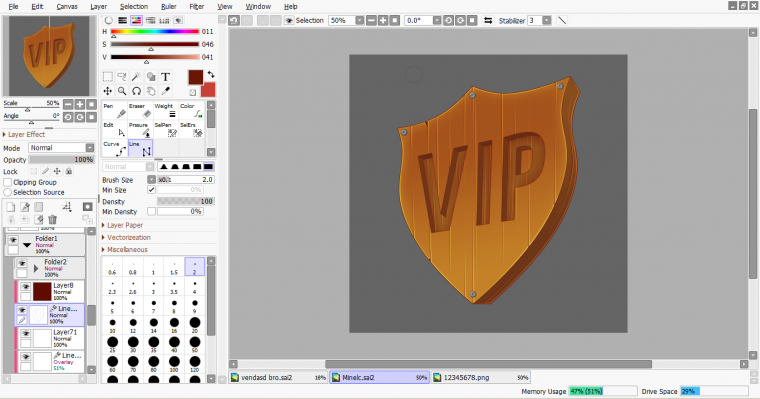760x399 pixels.
Task: Select brush size preset 10
Action: (112, 325)
